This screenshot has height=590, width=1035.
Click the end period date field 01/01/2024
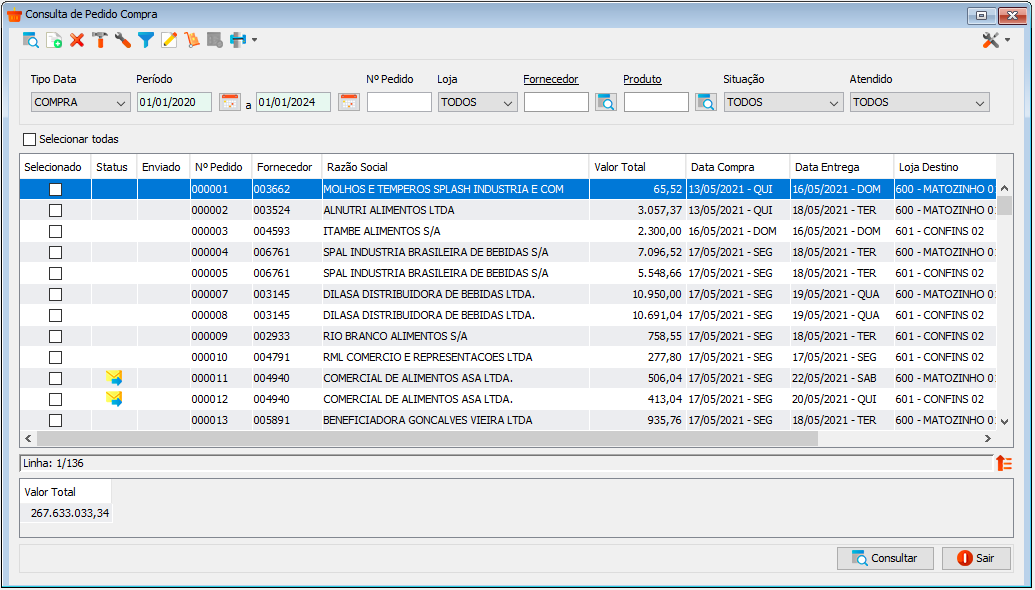click(x=293, y=102)
